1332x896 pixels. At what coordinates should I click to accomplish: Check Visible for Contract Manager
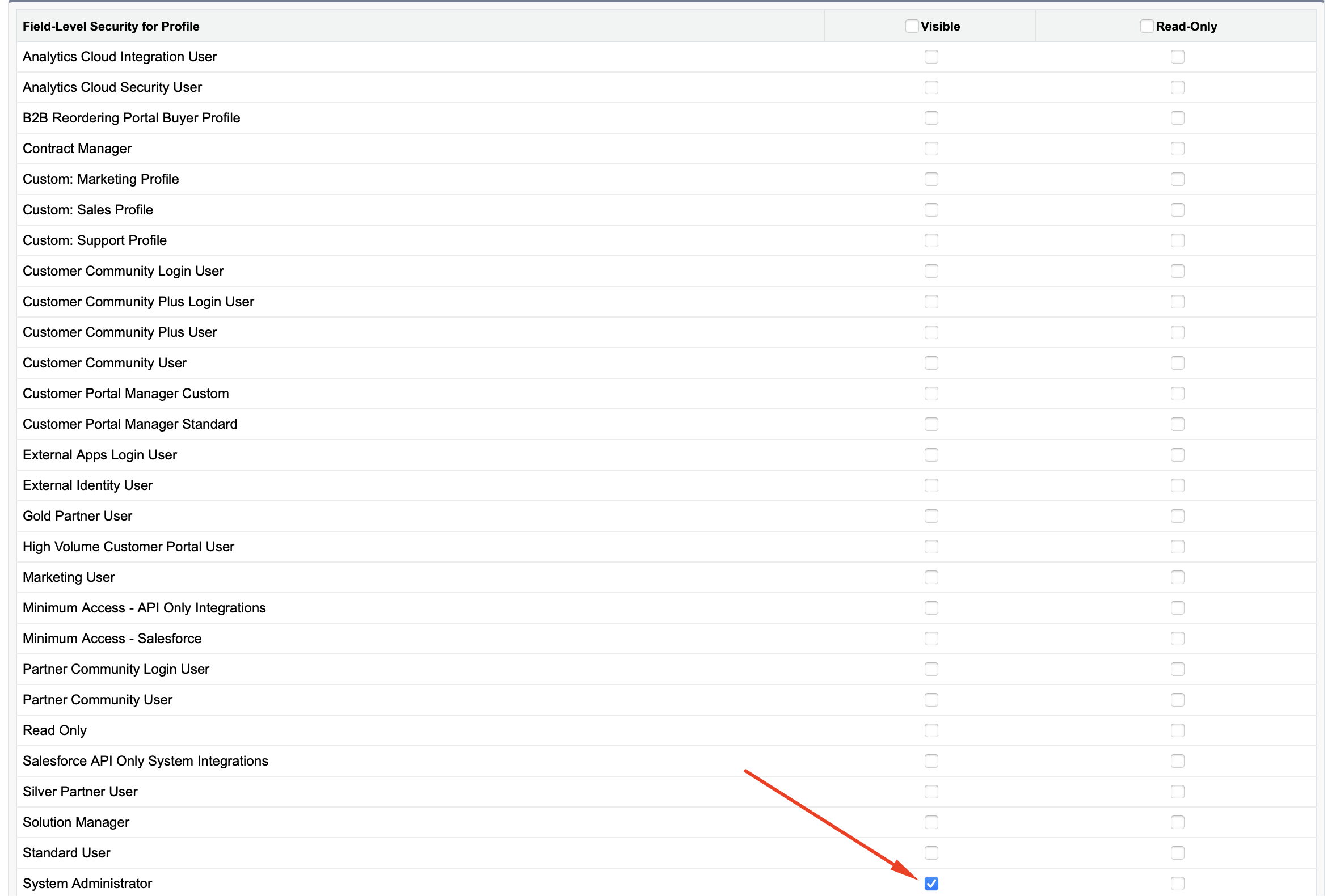coord(931,149)
